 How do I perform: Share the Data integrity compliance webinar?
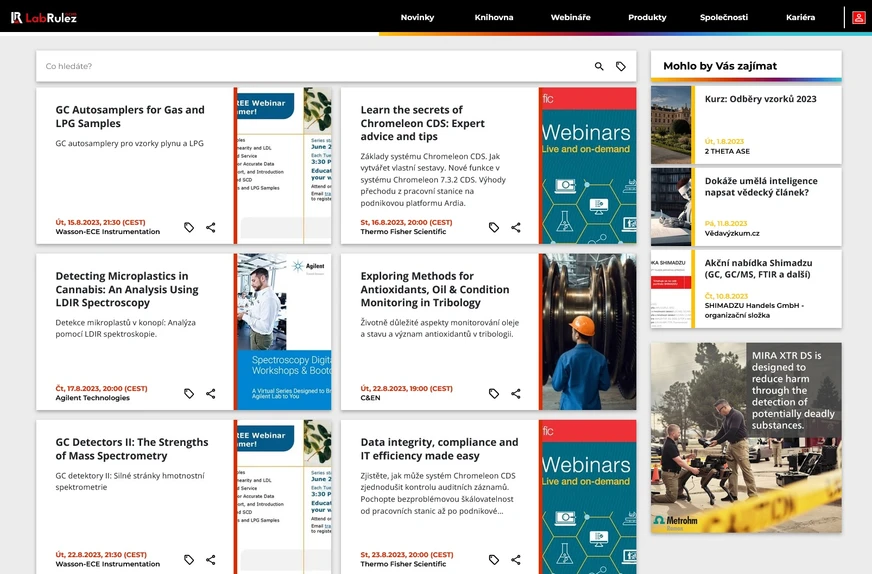[x=516, y=560]
